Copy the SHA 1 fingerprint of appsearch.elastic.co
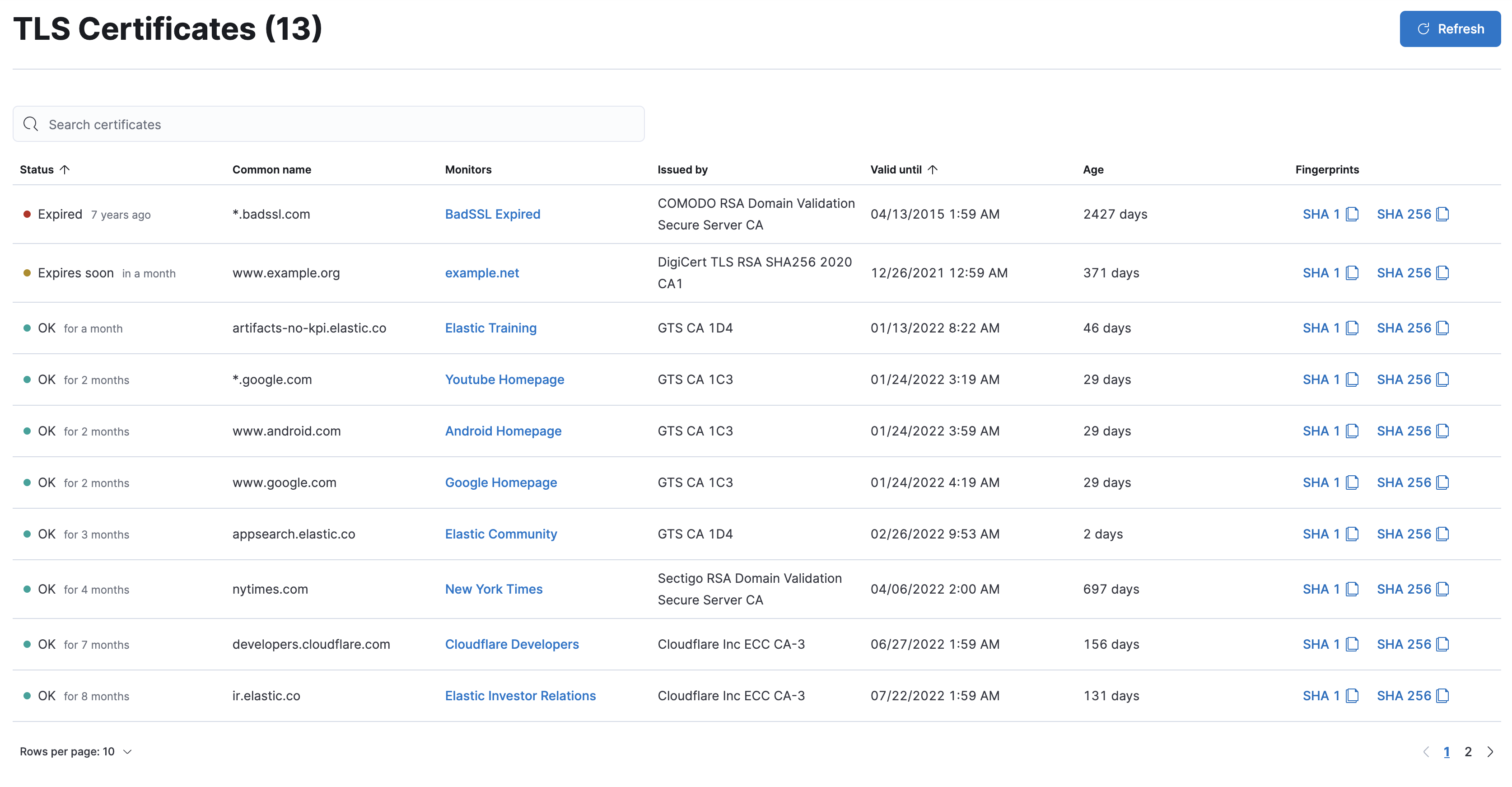1512x787 pixels. point(1330,534)
